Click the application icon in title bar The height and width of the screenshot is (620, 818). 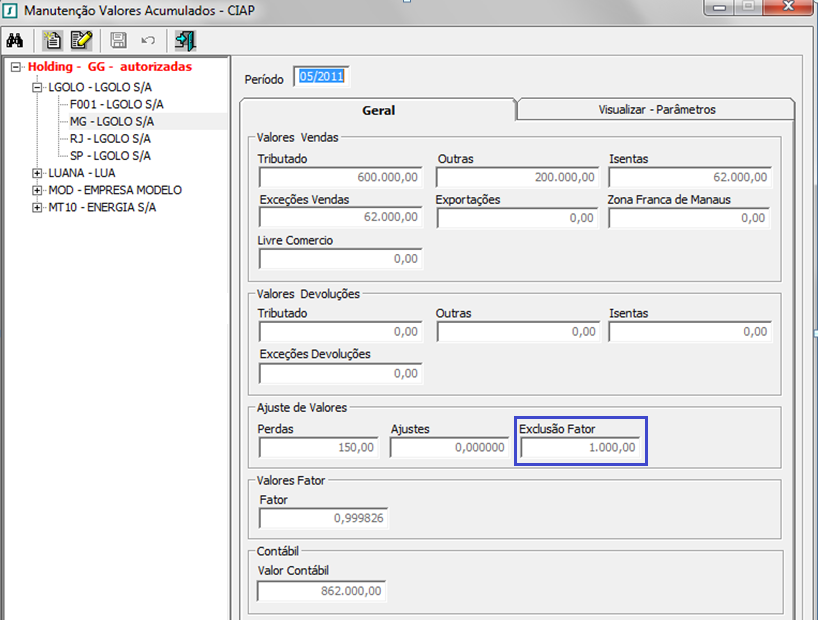(x=10, y=11)
